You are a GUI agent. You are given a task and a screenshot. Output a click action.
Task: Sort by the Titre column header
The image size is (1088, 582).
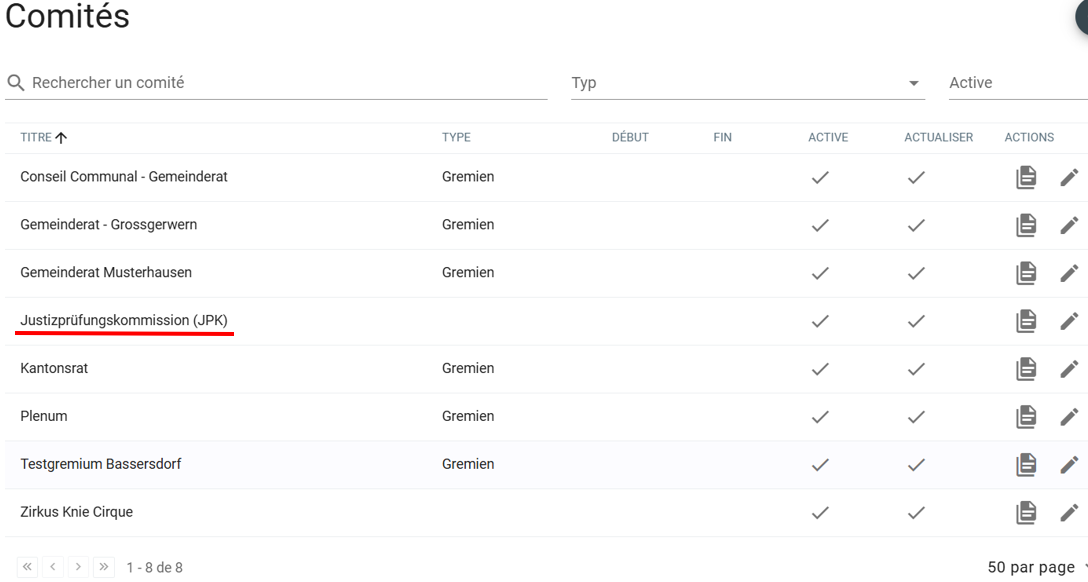pos(36,138)
